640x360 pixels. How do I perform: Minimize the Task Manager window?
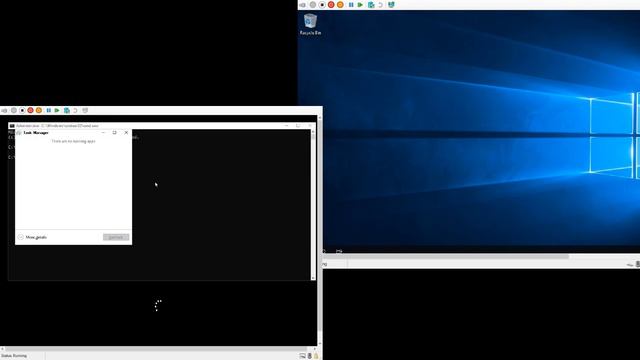click(x=103, y=133)
